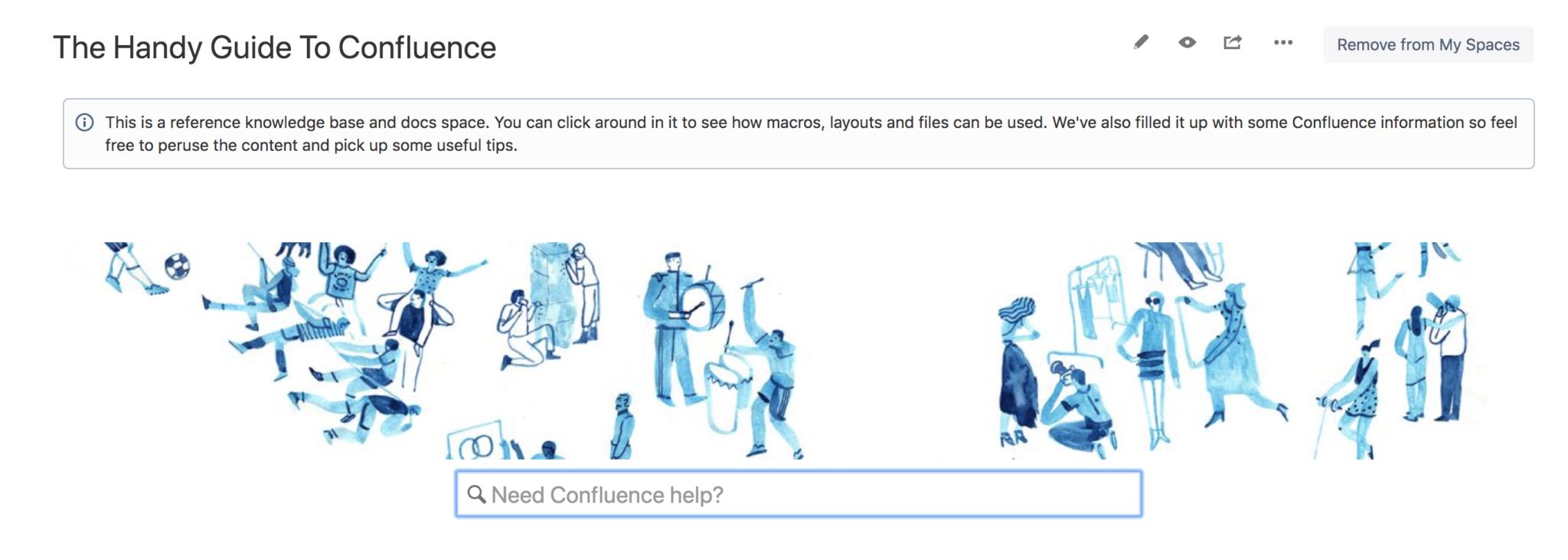Click the Share page arrow icon
Image resolution: width=1568 pixels, height=560 pixels.
1232,43
